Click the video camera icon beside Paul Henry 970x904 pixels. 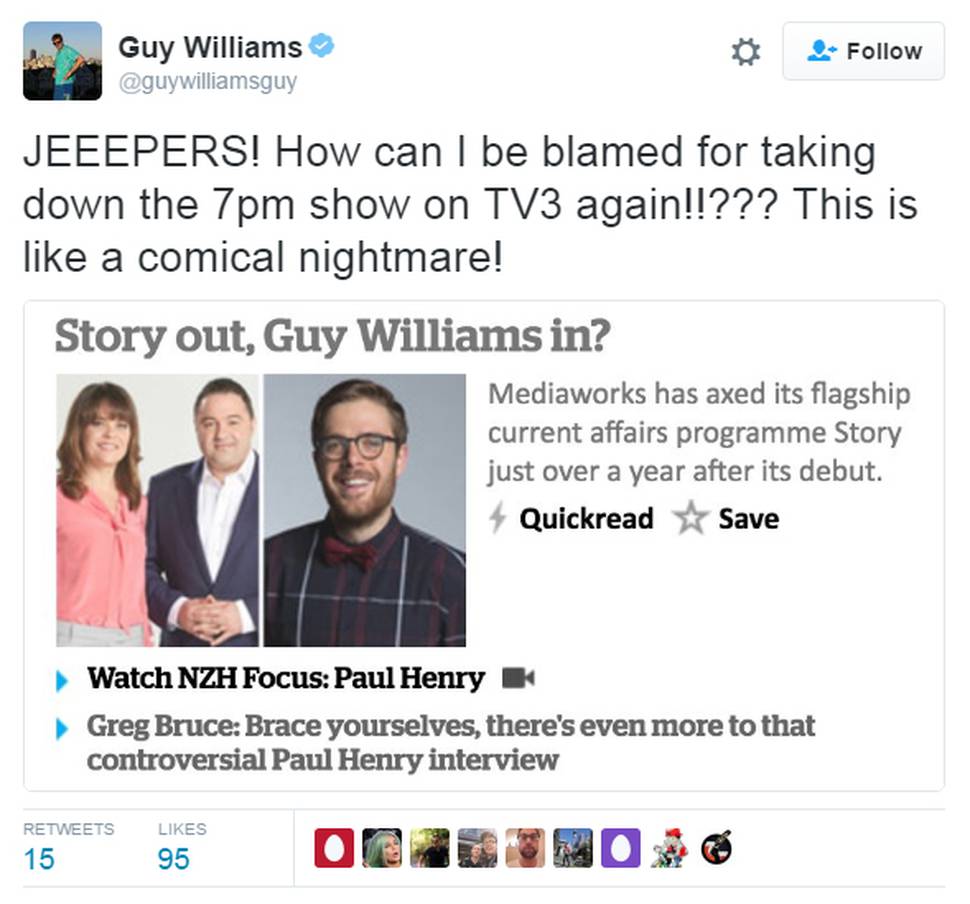coord(518,678)
